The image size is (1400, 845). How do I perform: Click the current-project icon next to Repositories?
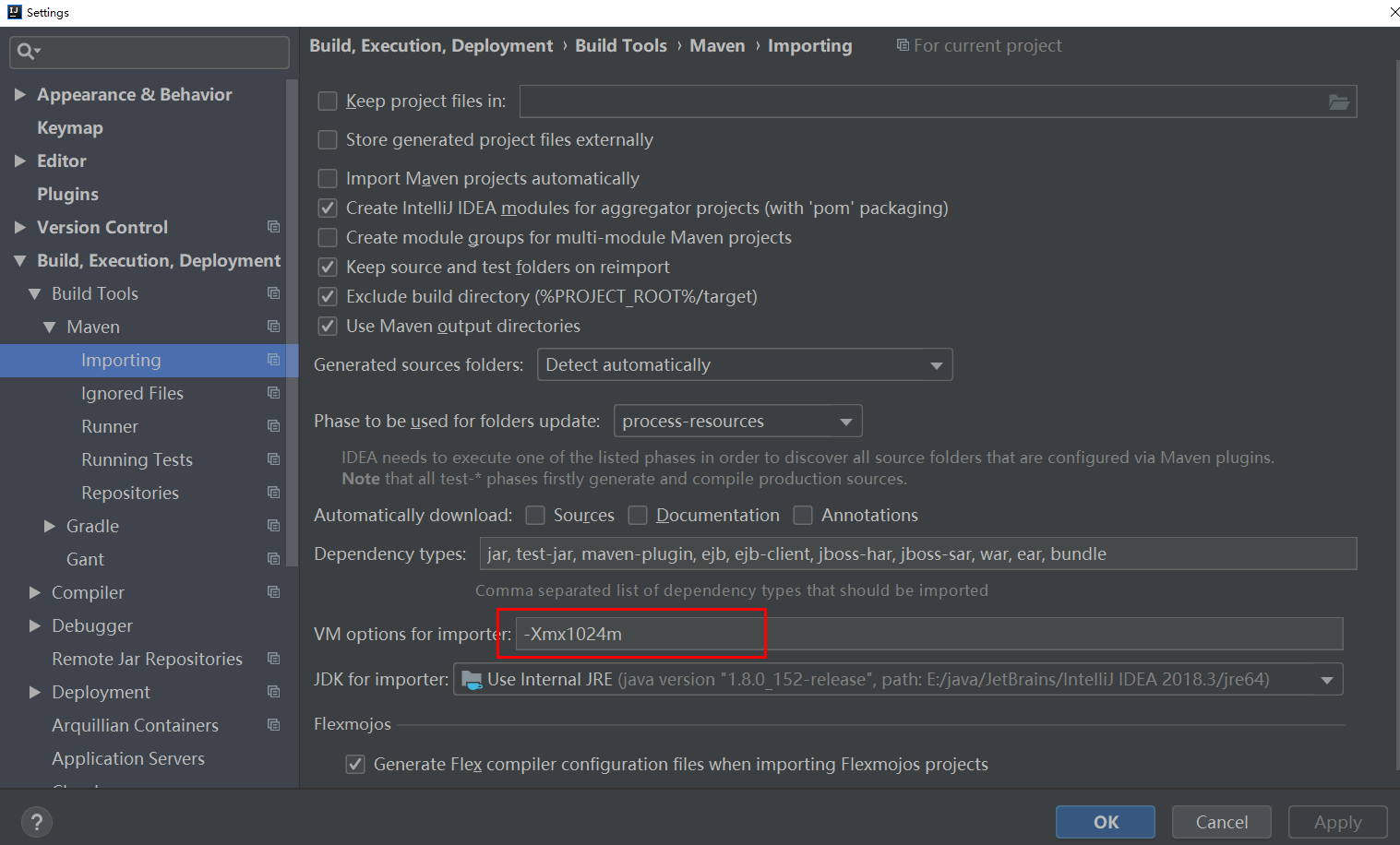coord(274,493)
